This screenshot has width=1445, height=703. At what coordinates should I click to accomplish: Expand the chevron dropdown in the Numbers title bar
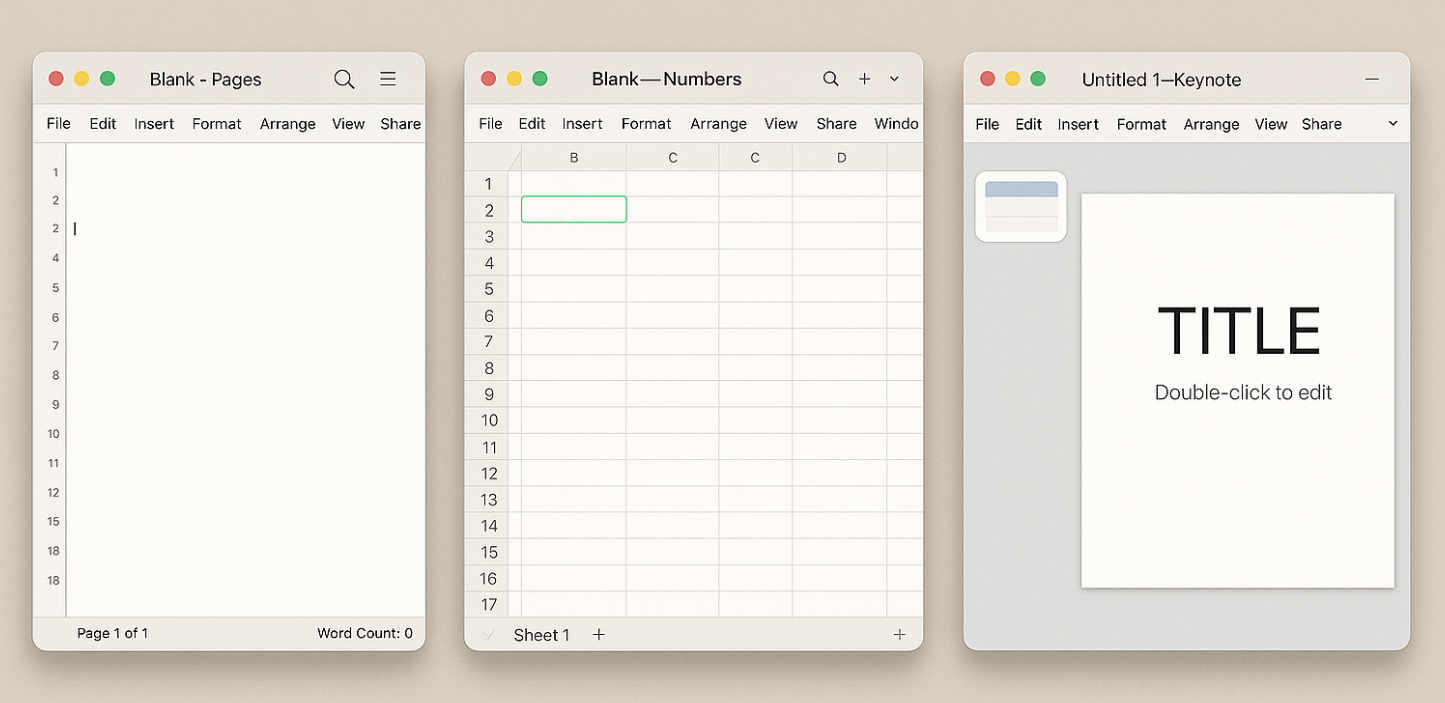[894, 79]
